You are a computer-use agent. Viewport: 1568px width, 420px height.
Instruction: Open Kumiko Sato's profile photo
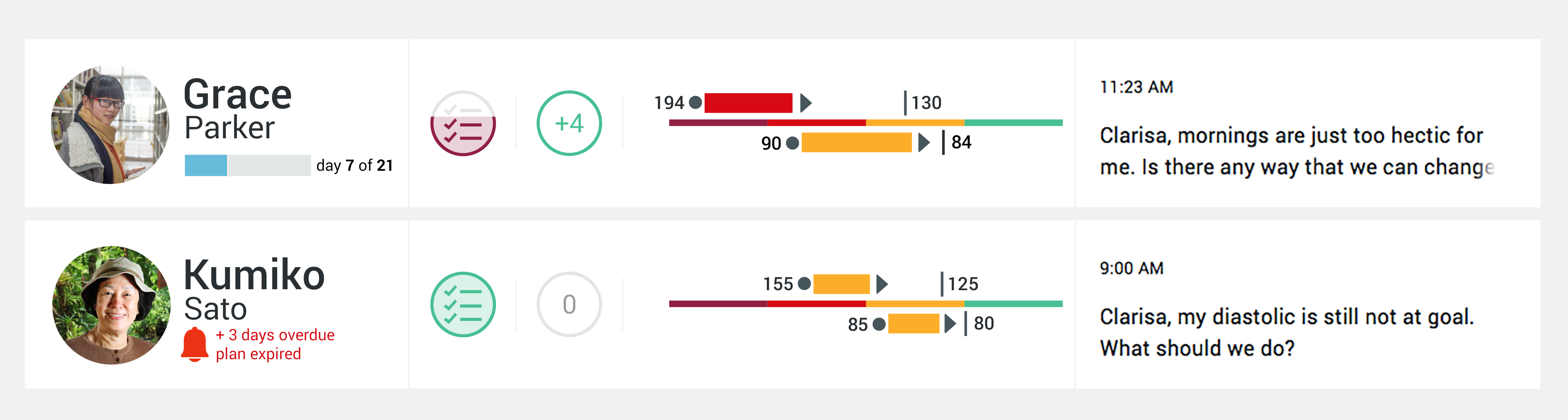click(111, 305)
